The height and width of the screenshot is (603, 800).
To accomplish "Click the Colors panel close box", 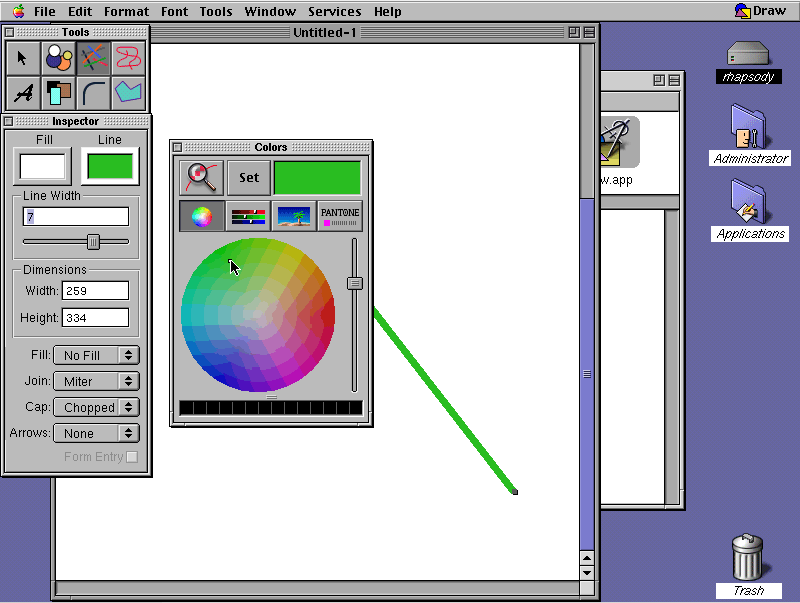I will (178, 147).
